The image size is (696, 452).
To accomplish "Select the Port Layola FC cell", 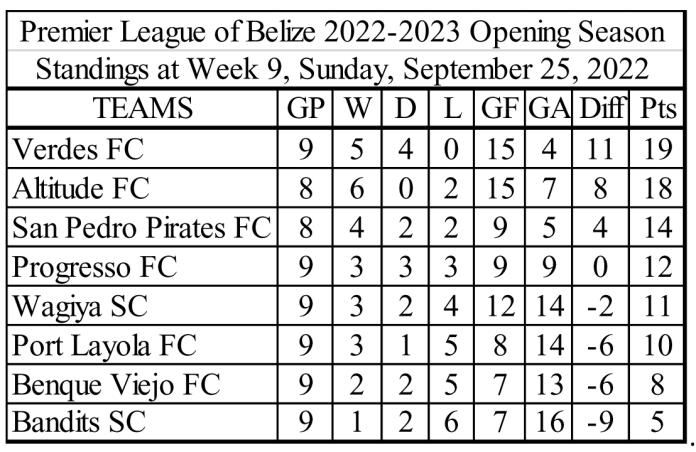I will pyautogui.click(x=142, y=345).
